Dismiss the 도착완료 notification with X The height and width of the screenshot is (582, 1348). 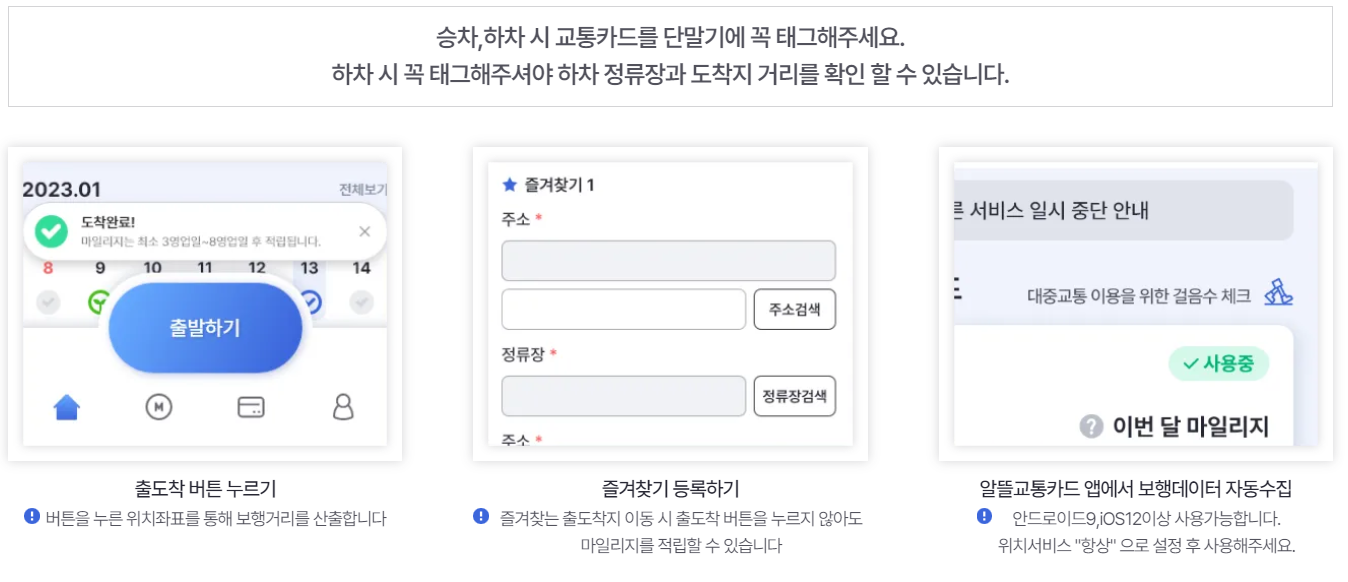(366, 231)
